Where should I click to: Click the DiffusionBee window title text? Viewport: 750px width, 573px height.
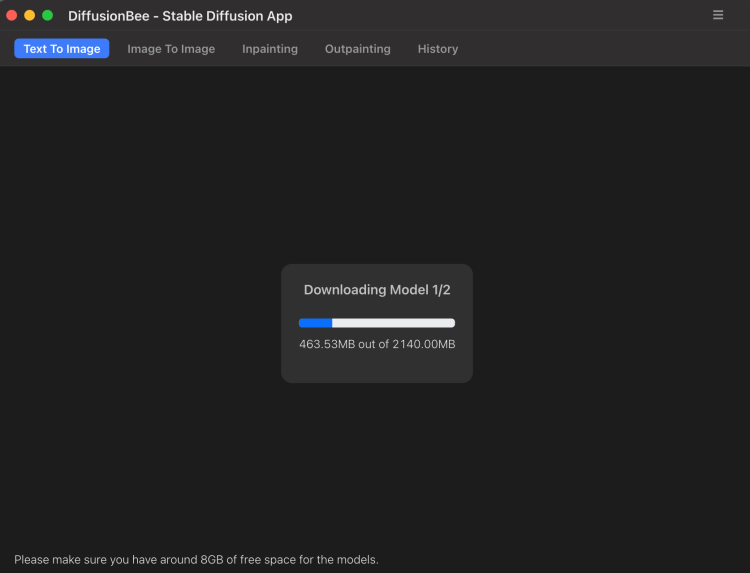180,16
